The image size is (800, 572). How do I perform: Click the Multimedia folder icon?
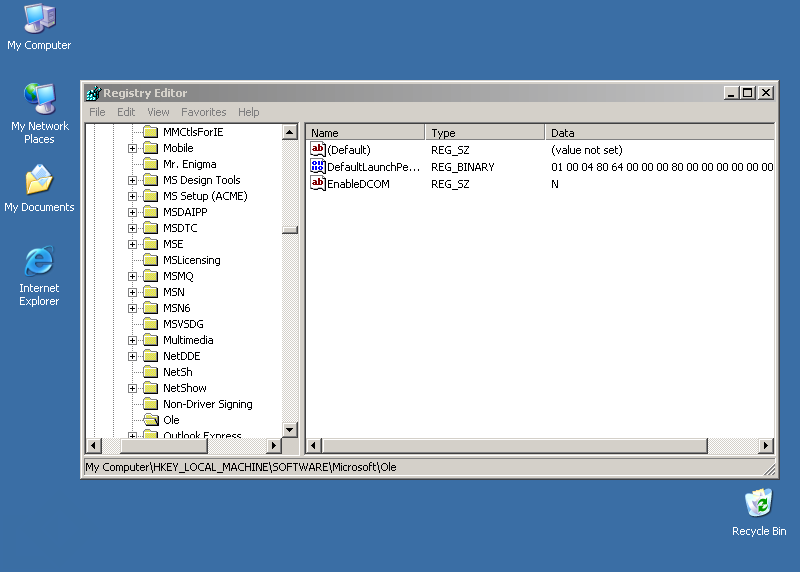[151, 340]
